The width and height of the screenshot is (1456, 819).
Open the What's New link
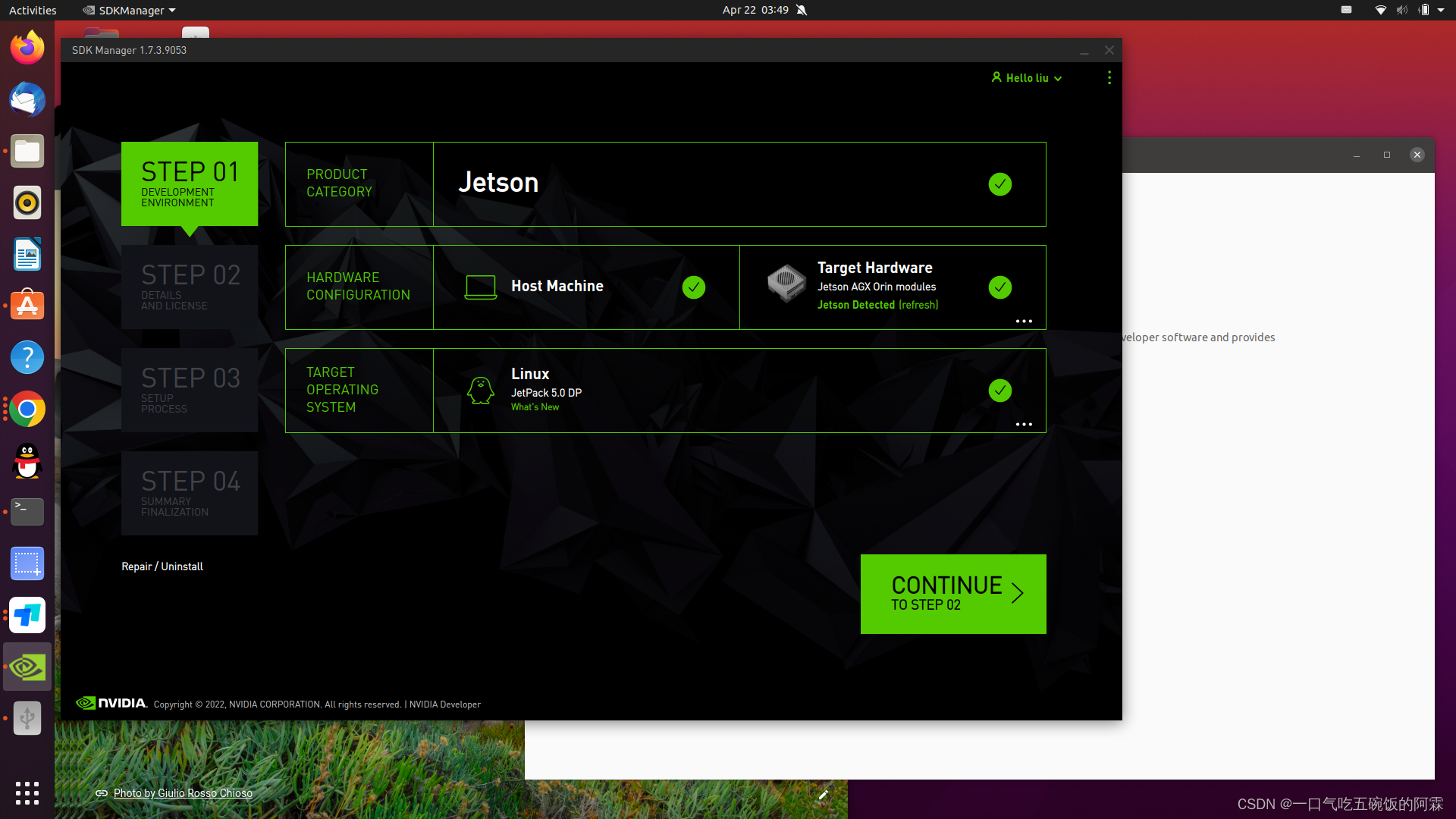[x=535, y=407]
